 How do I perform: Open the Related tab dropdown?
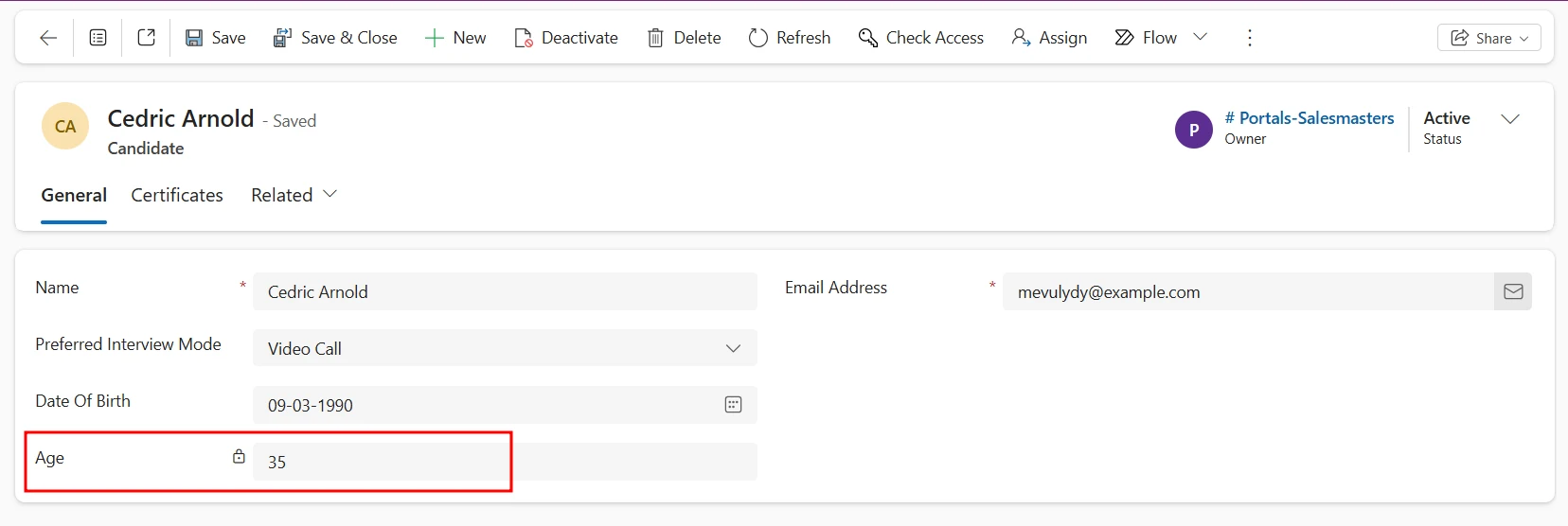(294, 195)
